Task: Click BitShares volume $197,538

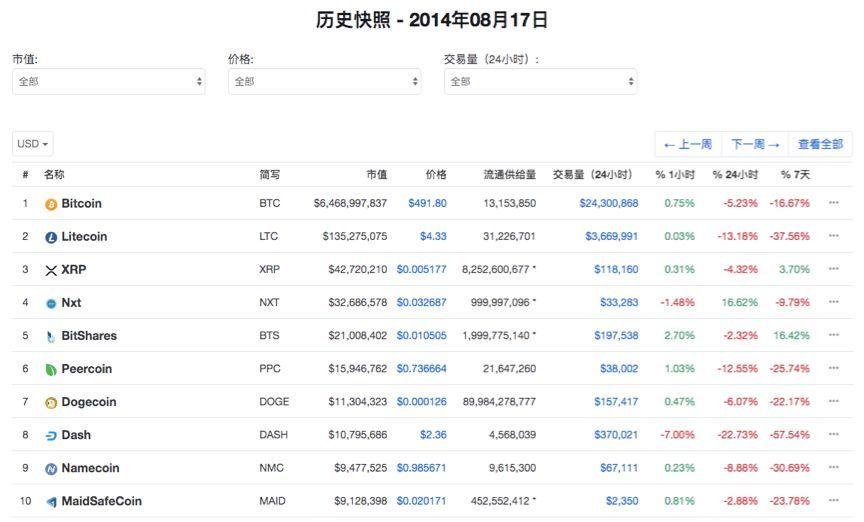Action: tap(616, 336)
